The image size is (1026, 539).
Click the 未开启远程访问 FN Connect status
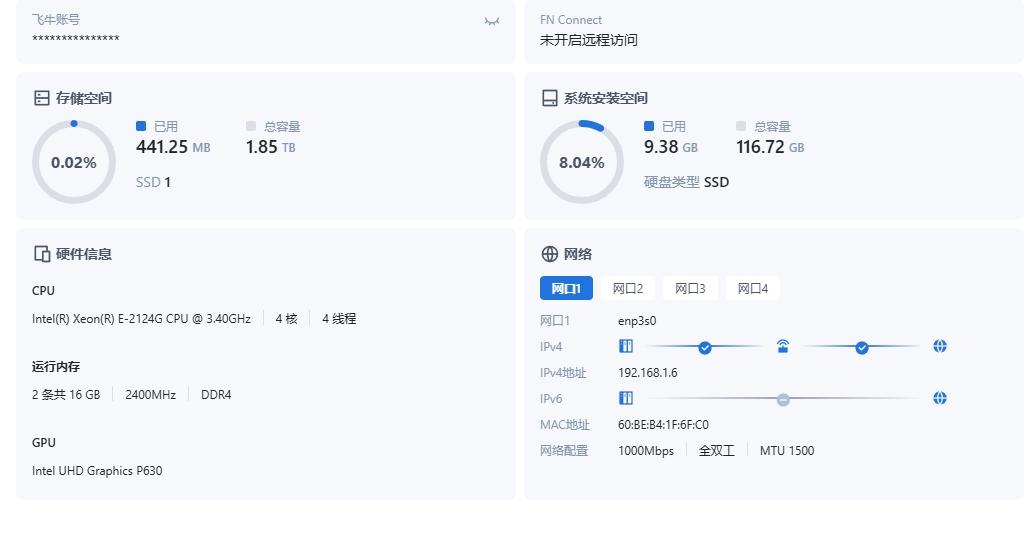pyautogui.click(x=588, y=40)
